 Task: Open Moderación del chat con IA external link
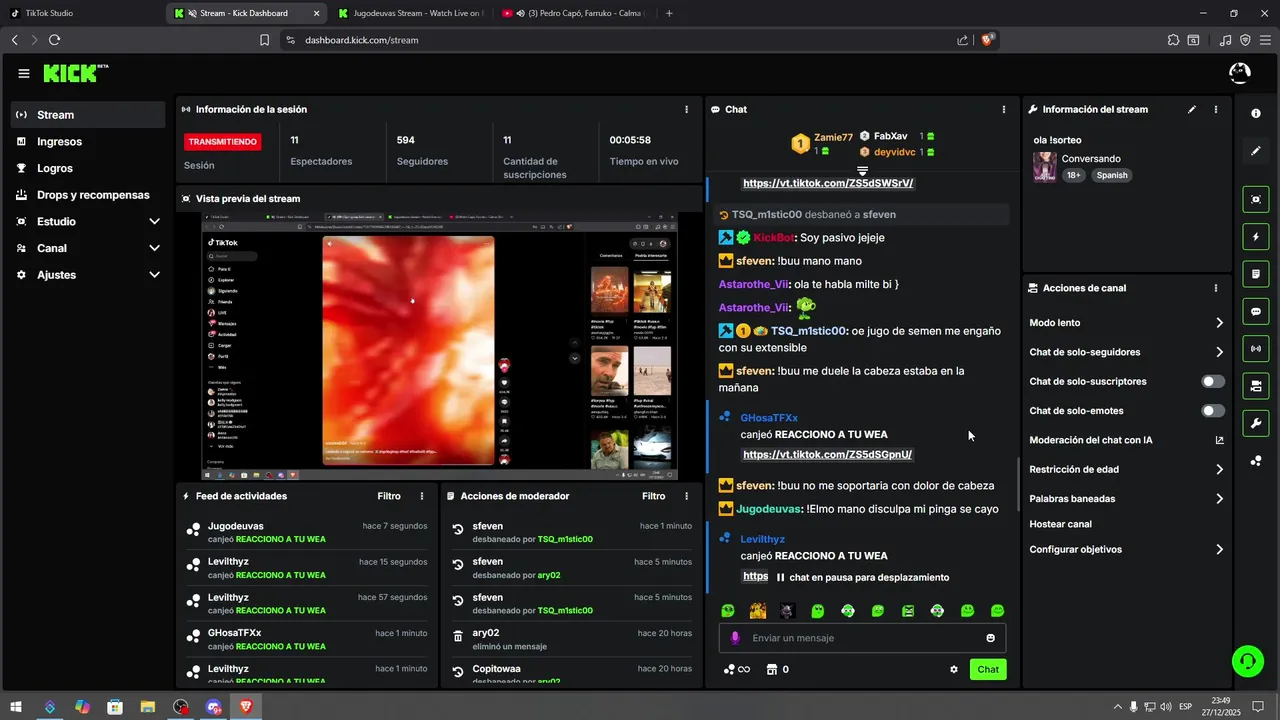tap(1219, 440)
